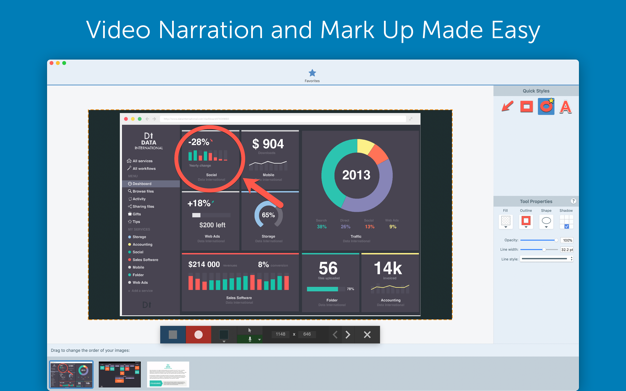This screenshot has height=391, width=626.
Task: Toggle the microphone narration button
Action: tap(250, 339)
